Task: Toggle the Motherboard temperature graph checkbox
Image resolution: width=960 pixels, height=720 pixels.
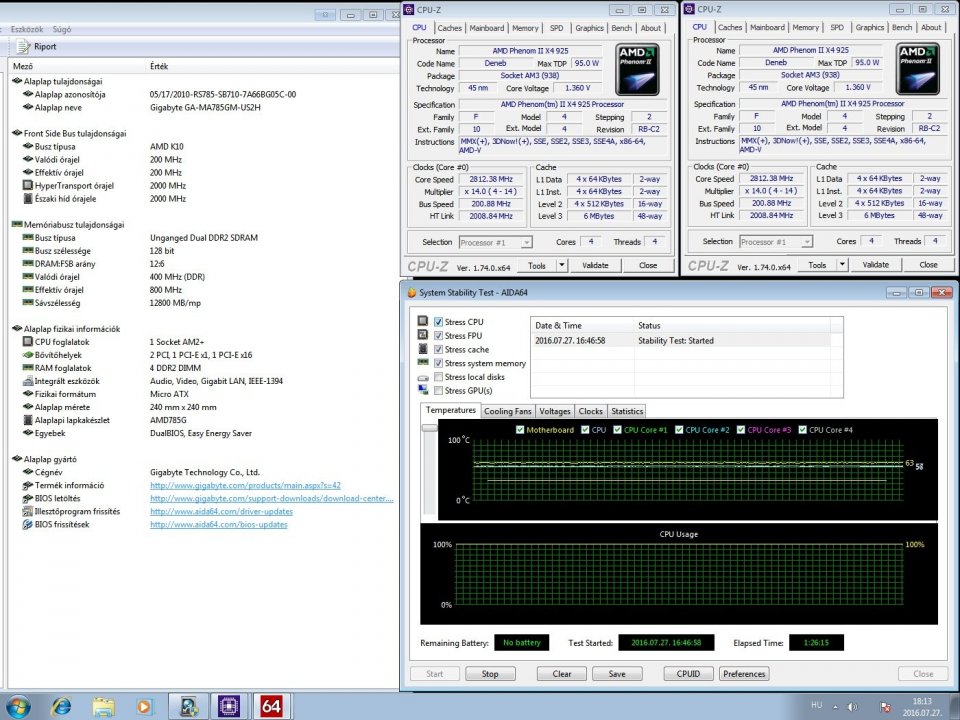Action: (520, 430)
